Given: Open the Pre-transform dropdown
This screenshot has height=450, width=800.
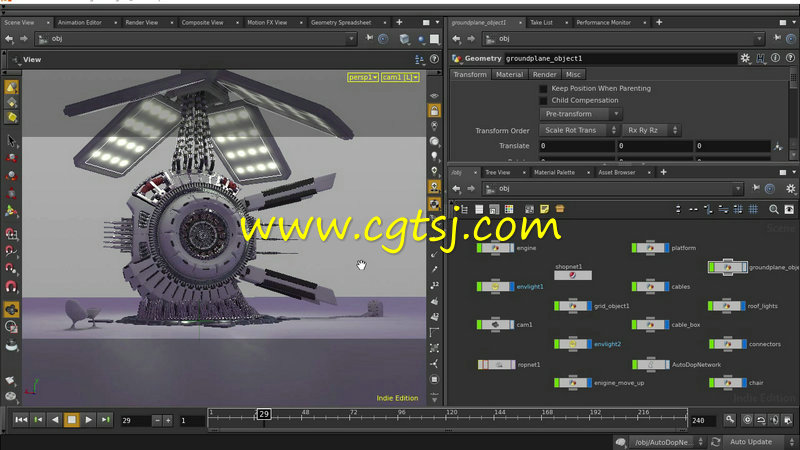Looking at the screenshot, I should [581, 114].
